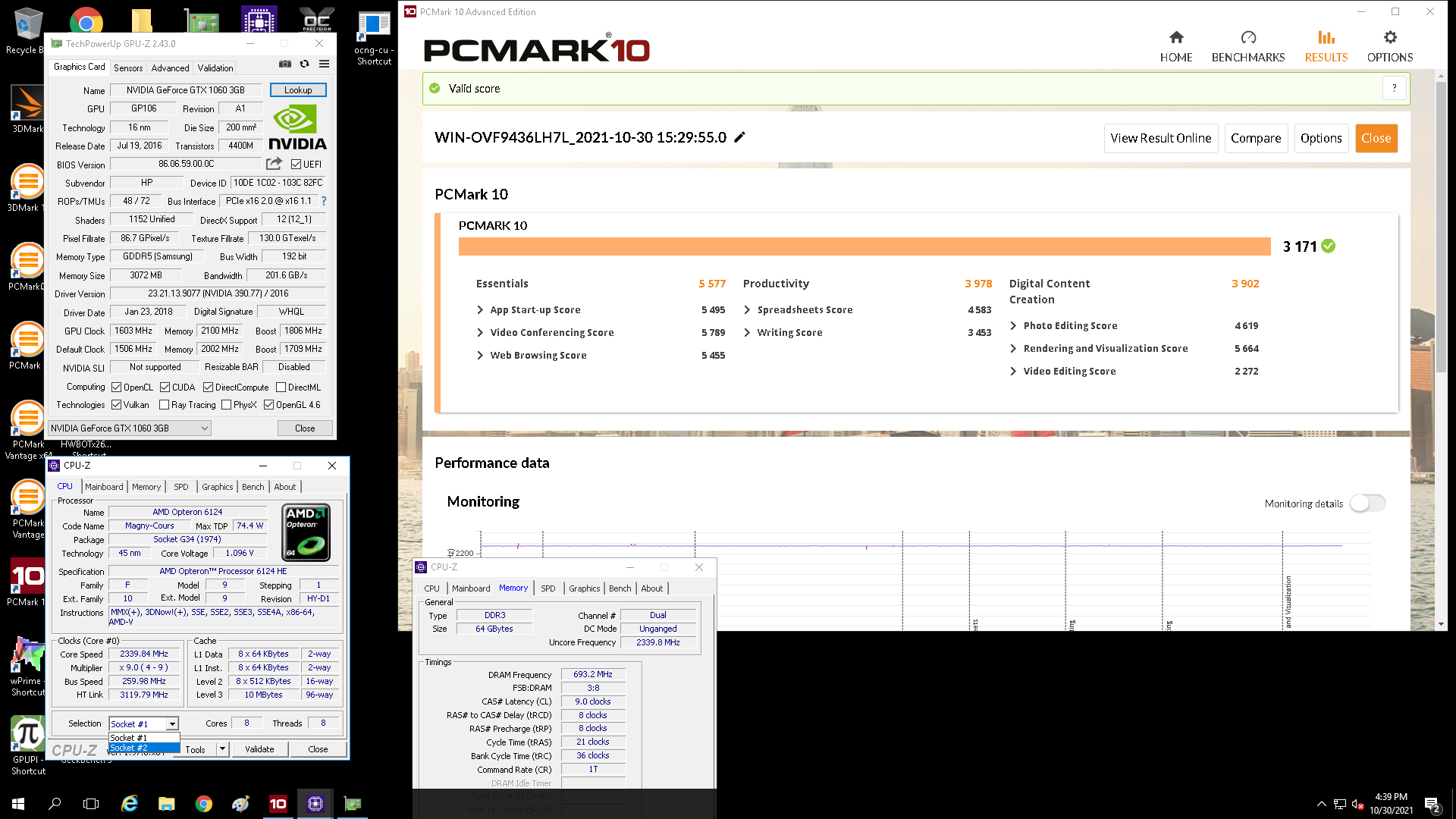Open Mainboard tab in left CPU-Z window
Screen dimensions: 1456x819
click(104, 487)
